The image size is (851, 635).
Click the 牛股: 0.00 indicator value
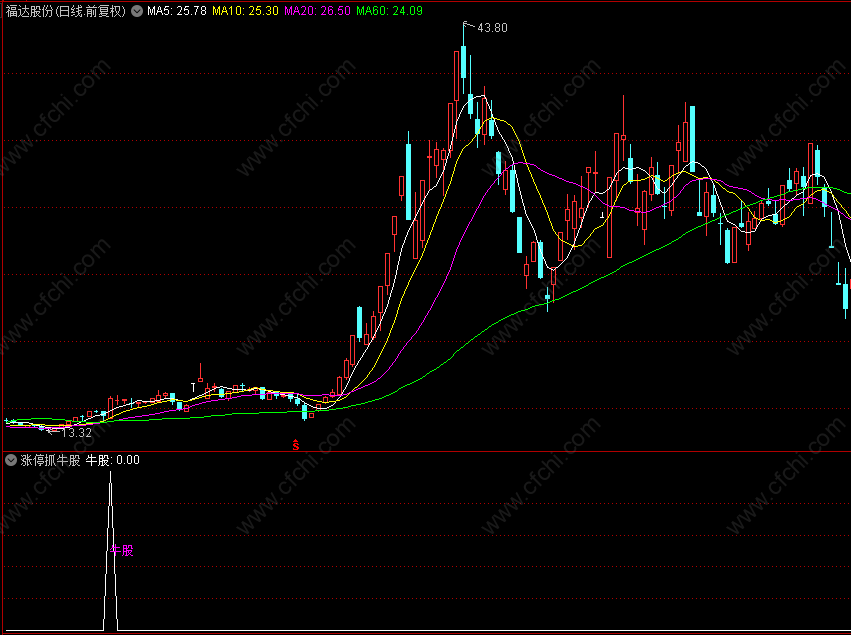[113, 460]
